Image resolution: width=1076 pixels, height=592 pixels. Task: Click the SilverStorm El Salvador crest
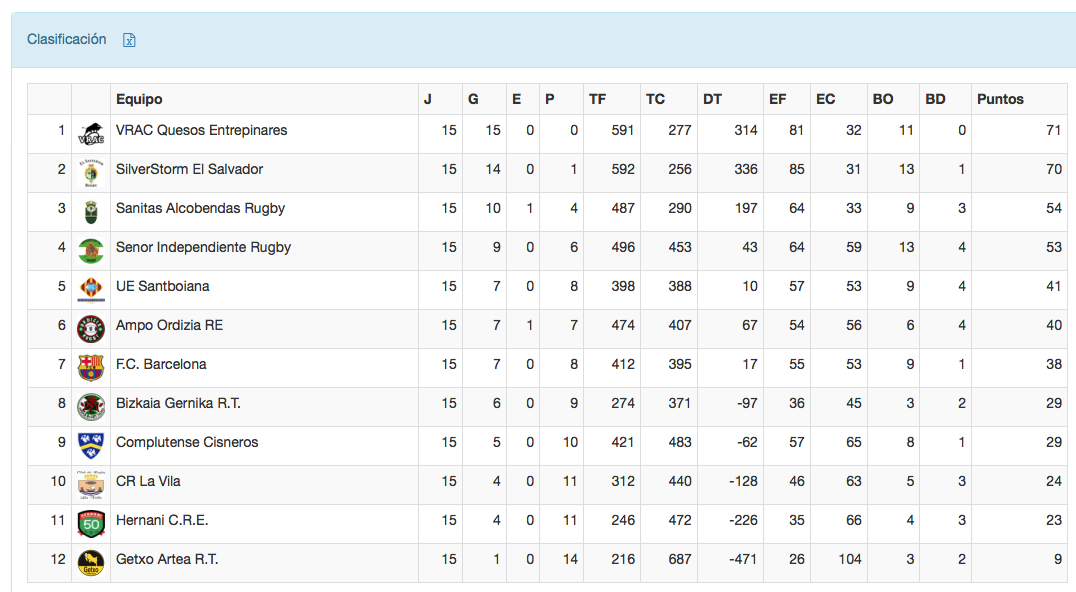tap(91, 173)
